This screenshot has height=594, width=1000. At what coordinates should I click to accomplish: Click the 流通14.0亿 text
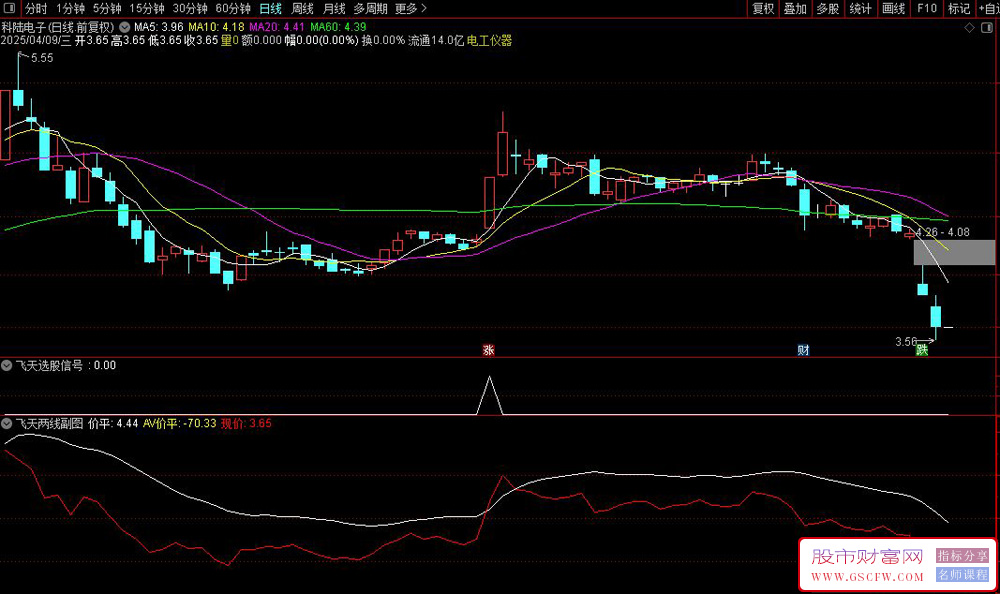pos(436,40)
